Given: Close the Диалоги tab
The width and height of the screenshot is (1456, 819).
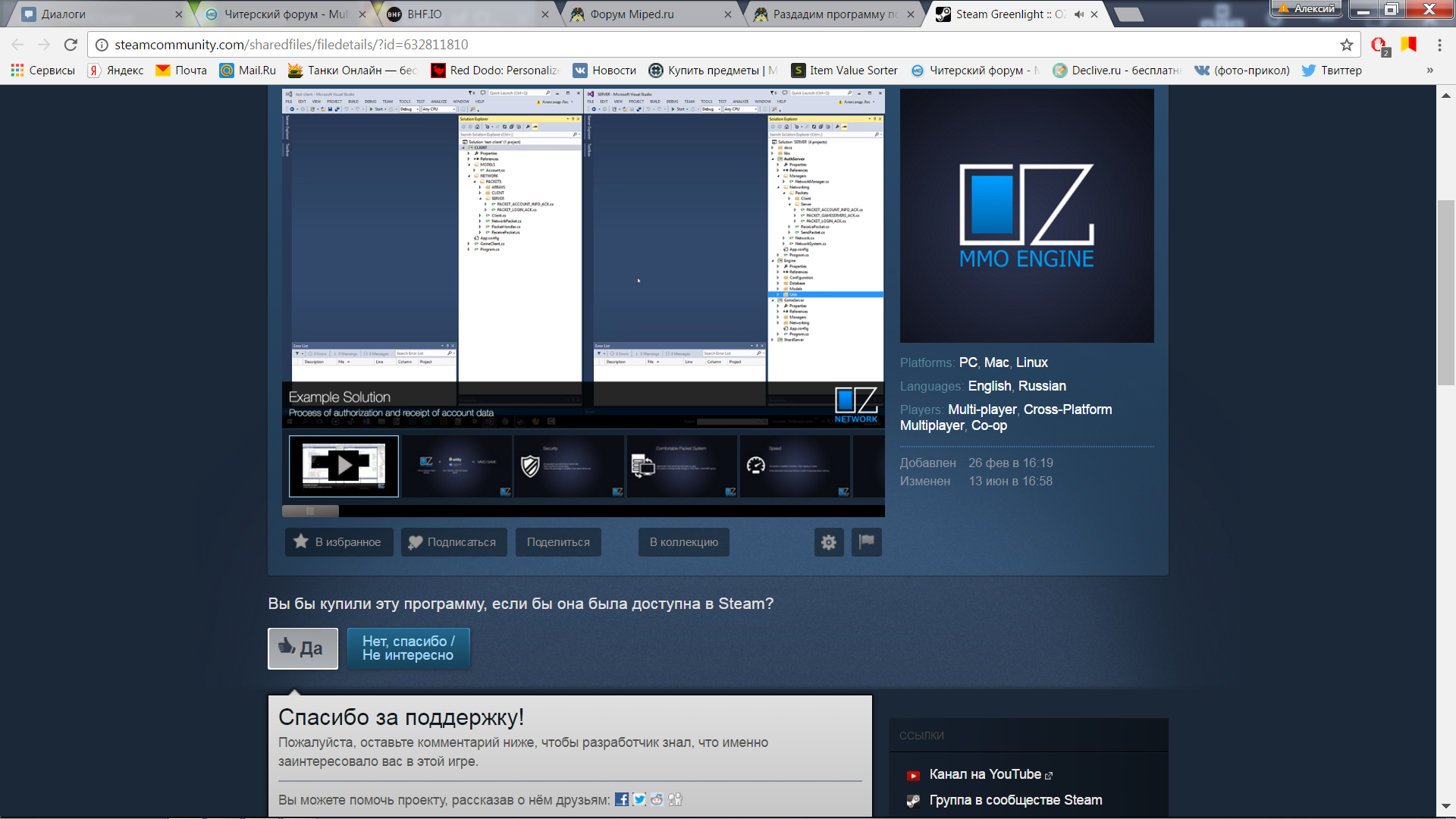Looking at the screenshot, I should (179, 14).
